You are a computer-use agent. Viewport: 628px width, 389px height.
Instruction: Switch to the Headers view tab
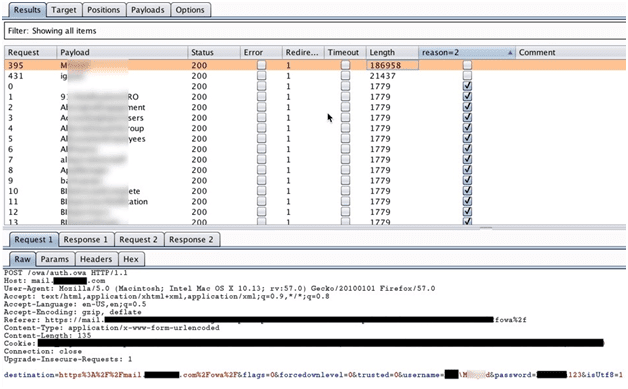pos(96,259)
